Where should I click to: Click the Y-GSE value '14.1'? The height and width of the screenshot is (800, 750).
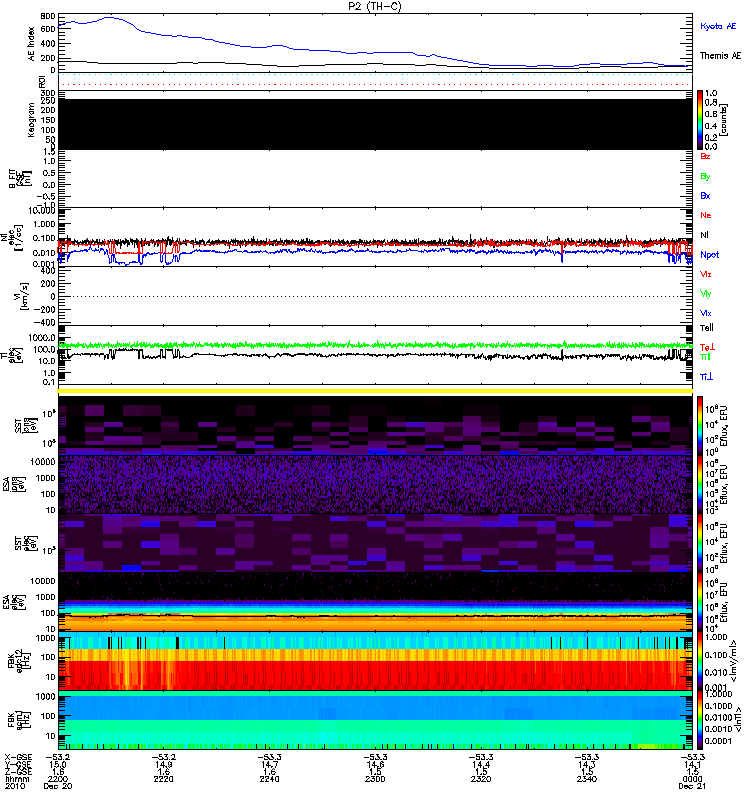692,764
